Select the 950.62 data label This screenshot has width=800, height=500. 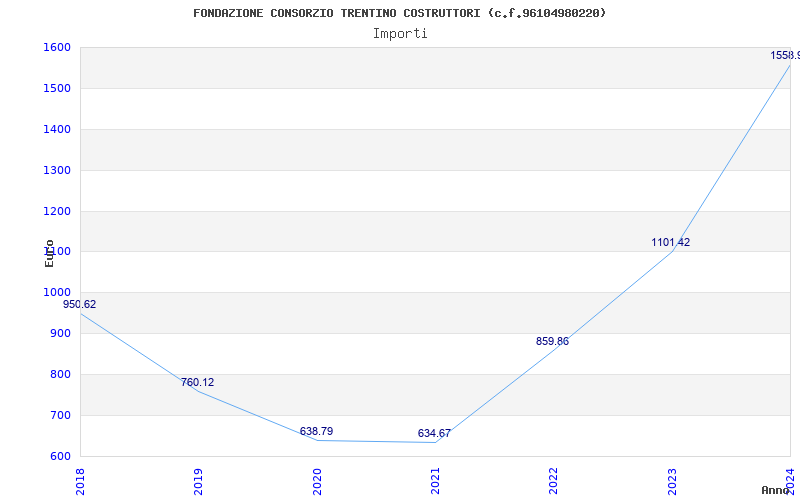[x=79, y=305]
